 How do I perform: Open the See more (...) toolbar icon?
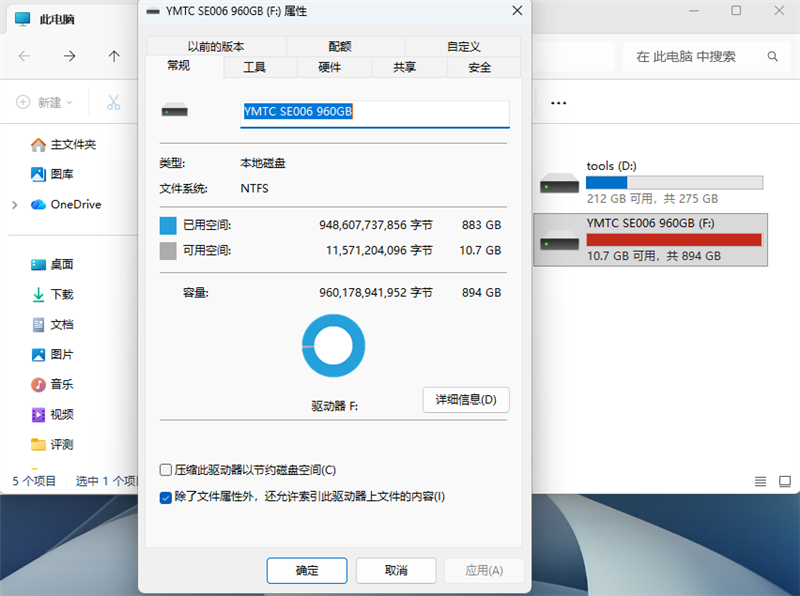[558, 103]
